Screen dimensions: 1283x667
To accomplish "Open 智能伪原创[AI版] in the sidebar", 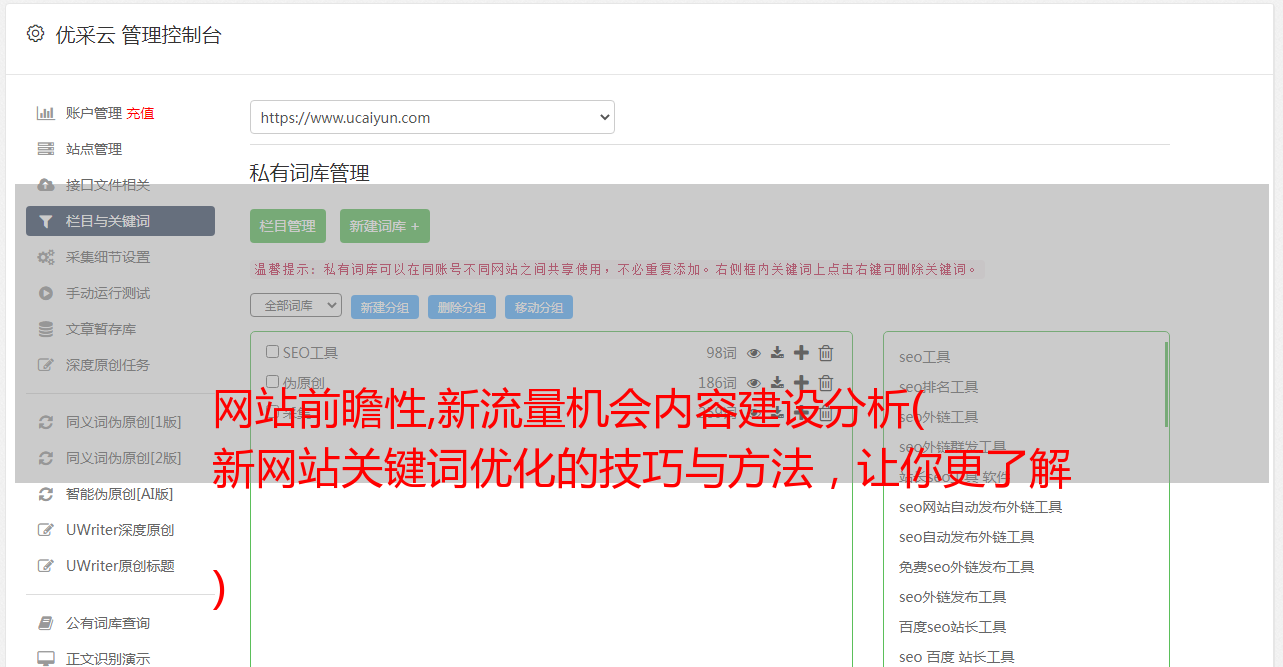I will click(120, 494).
